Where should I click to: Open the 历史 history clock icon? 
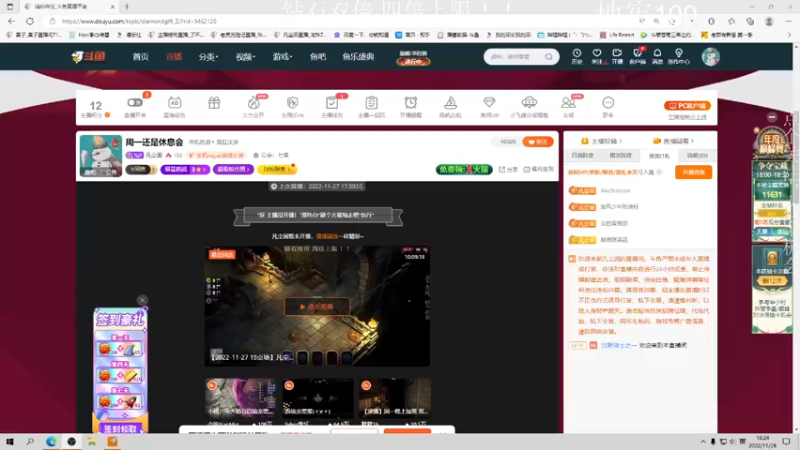click(x=577, y=56)
